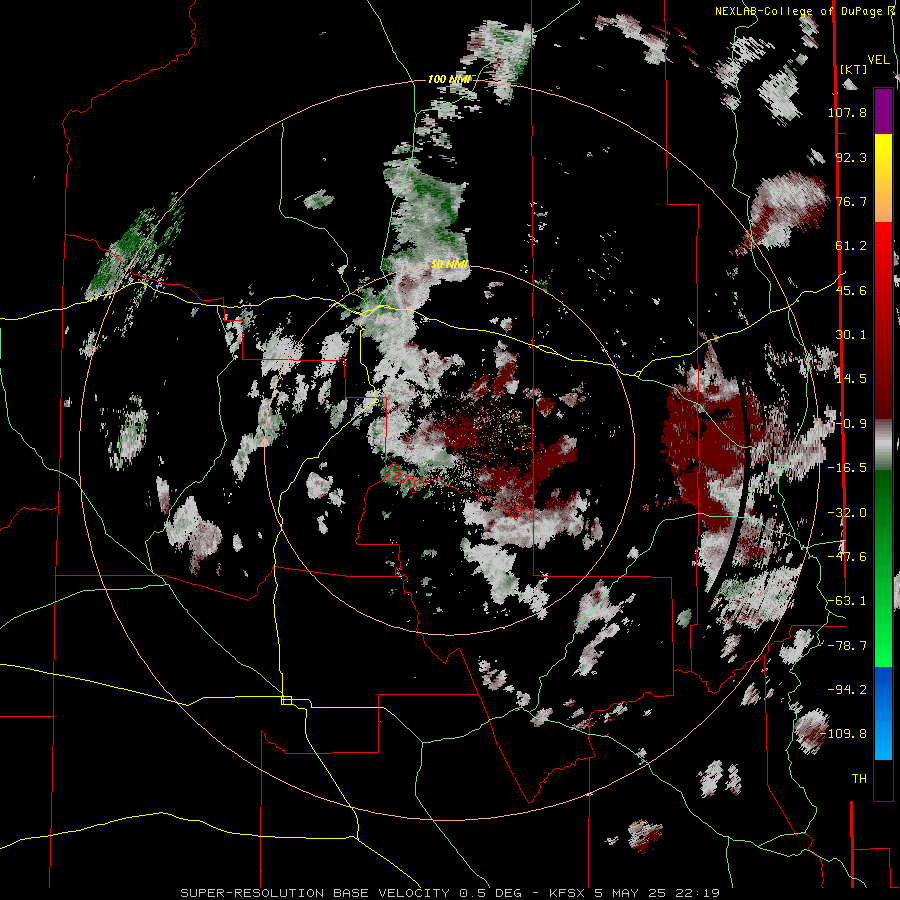Click the [KT] units label
Image resolution: width=900 pixels, height=900 pixels.
tap(854, 69)
